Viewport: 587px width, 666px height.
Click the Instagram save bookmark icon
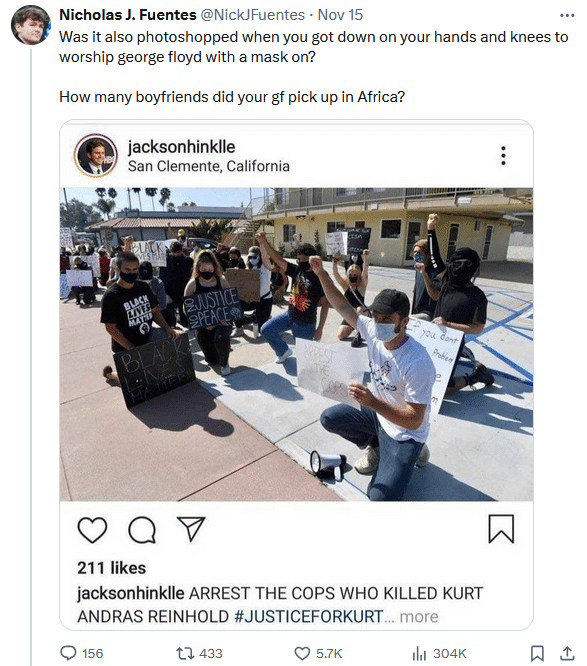click(501, 529)
